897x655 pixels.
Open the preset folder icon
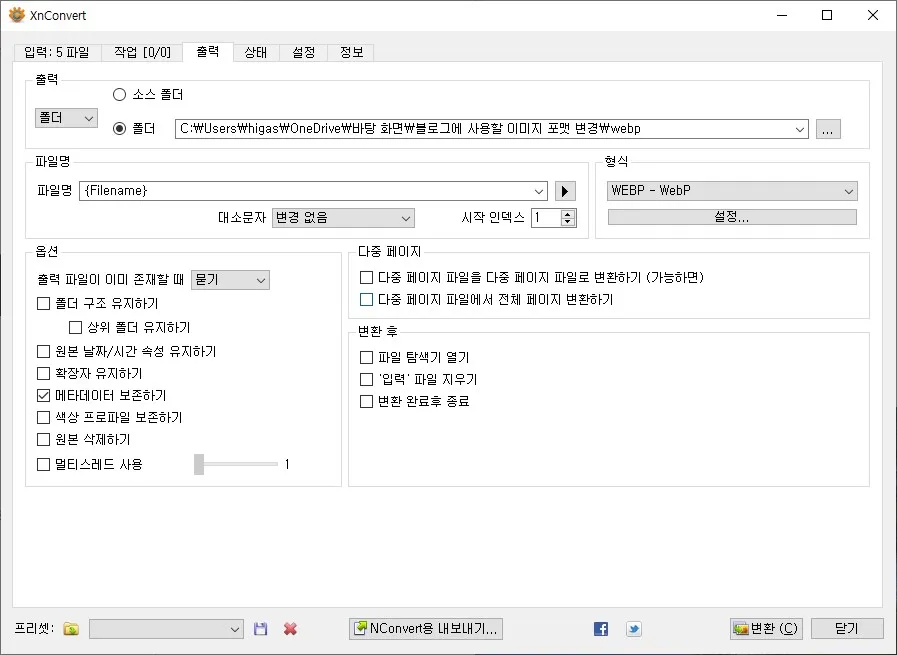click(72, 629)
